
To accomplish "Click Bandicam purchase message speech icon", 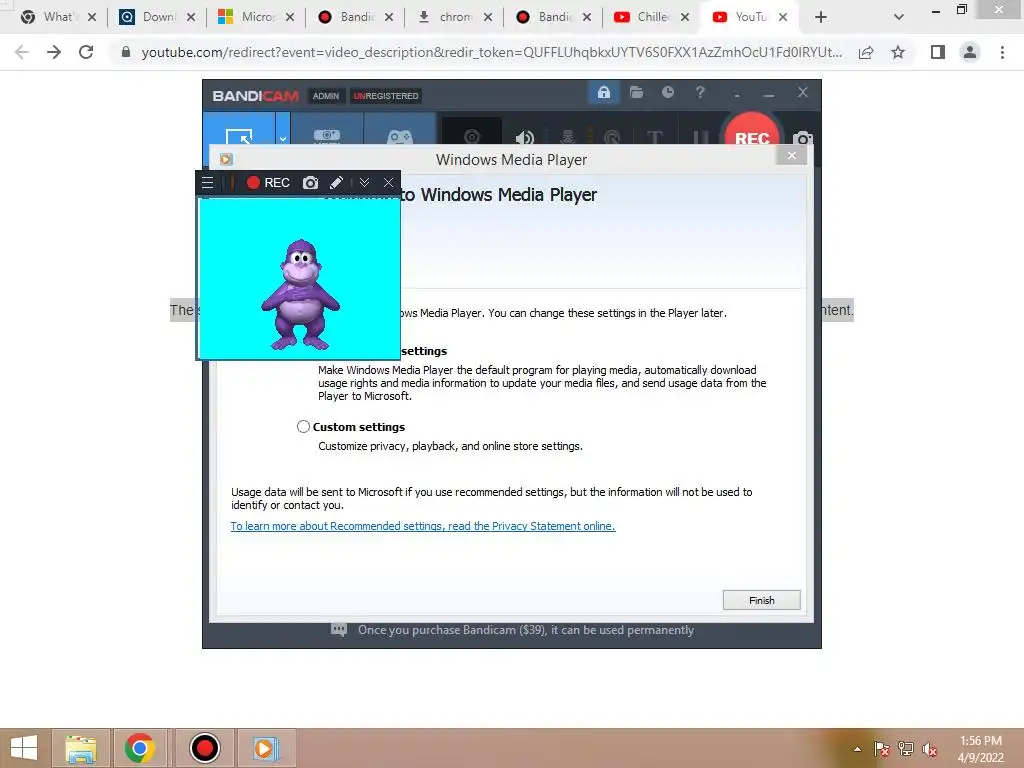I will tap(338, 630).
